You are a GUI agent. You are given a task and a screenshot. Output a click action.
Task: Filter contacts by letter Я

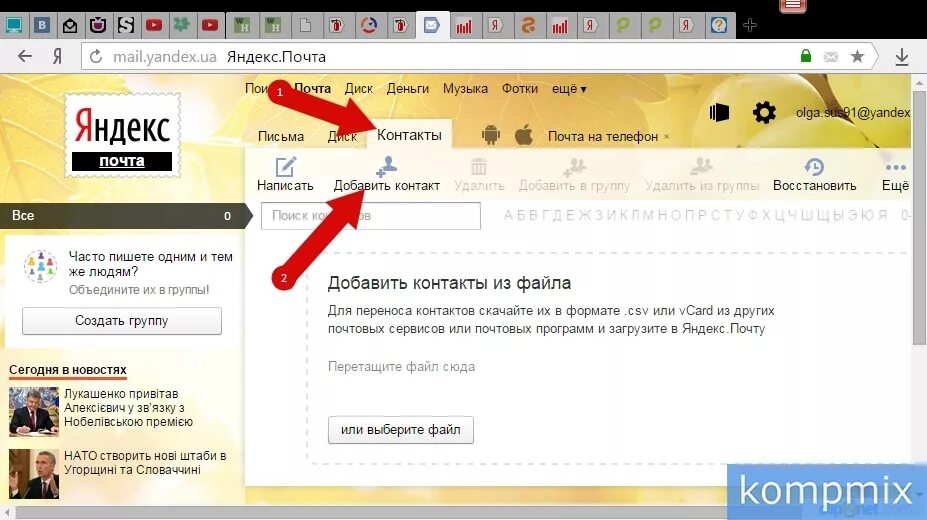point(882,215)
